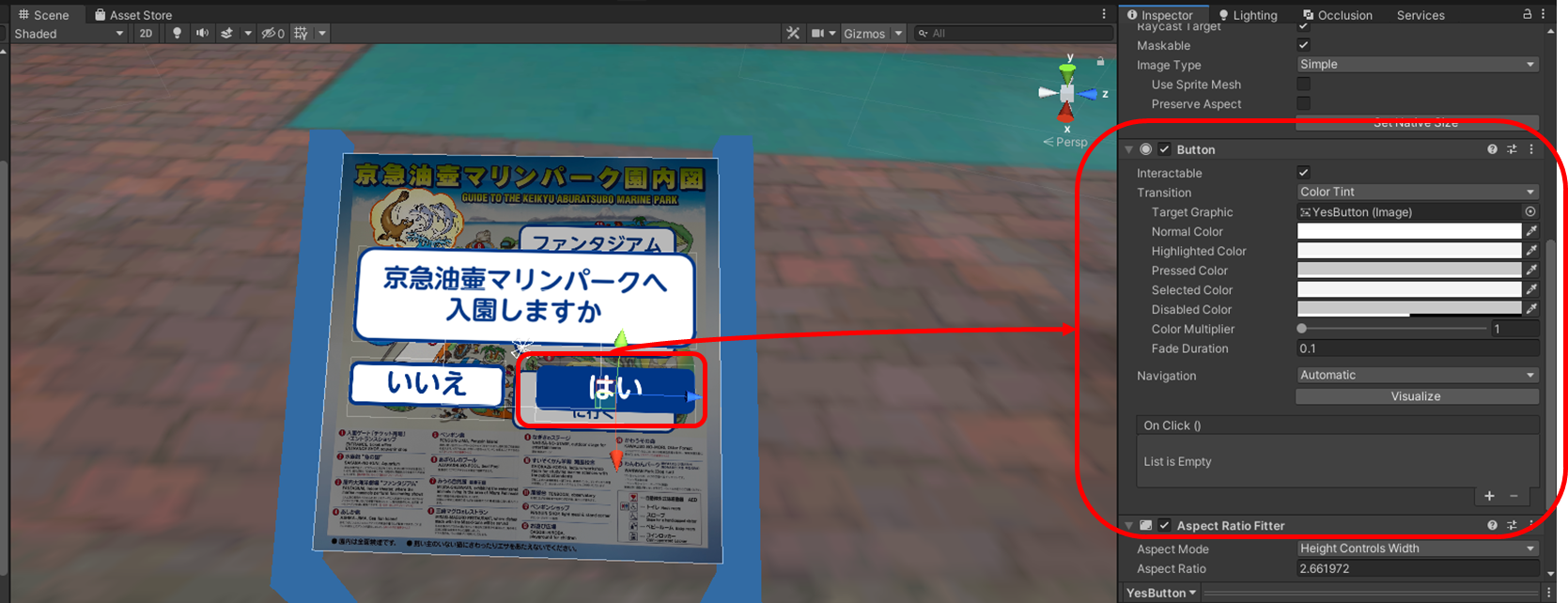Image resolution: width=1568 pixels, height=603 pixels.
Task: Toggle the Interactable checkbox
Action: 1303,172
